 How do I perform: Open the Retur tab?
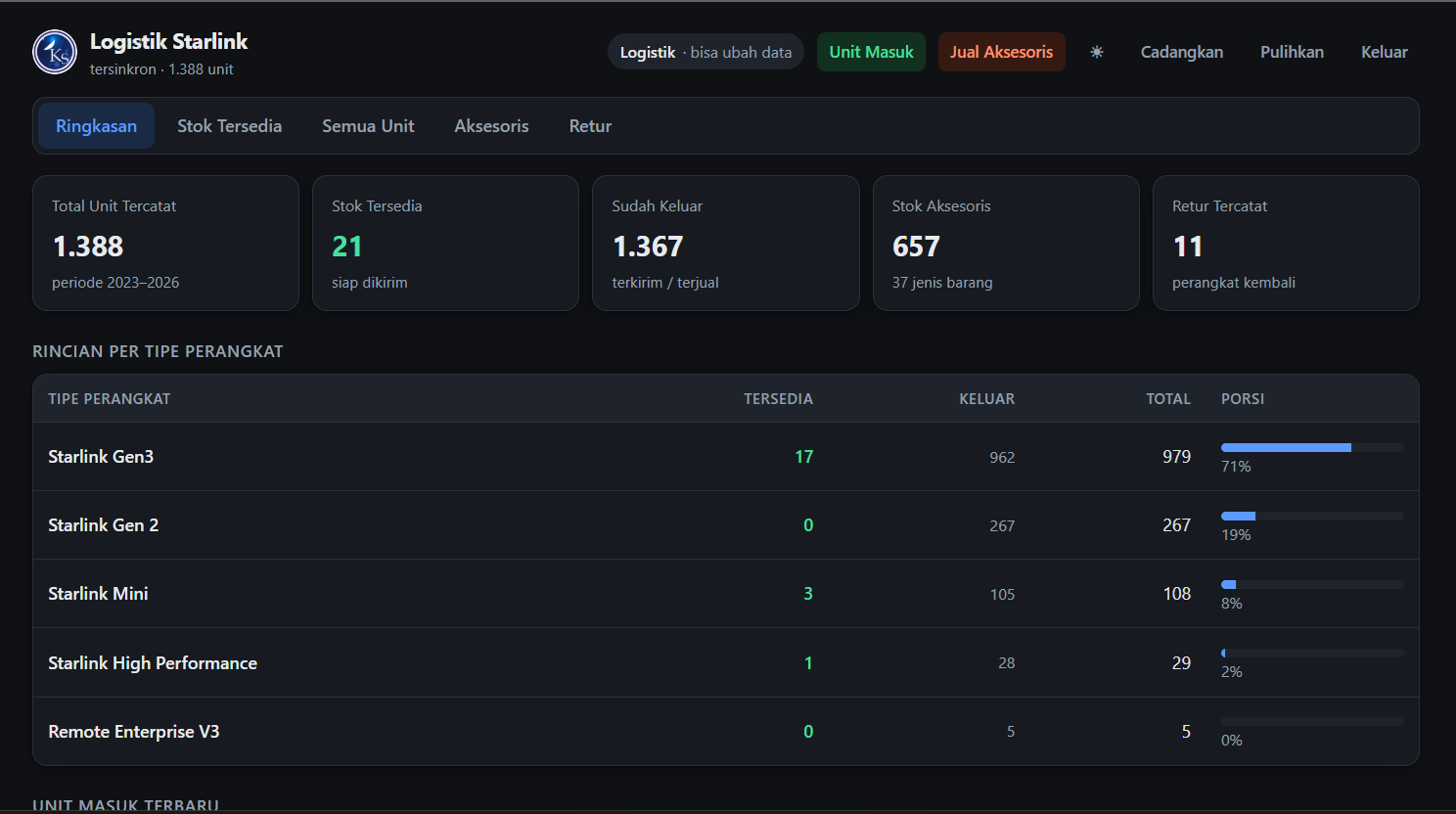pos(590,126)
